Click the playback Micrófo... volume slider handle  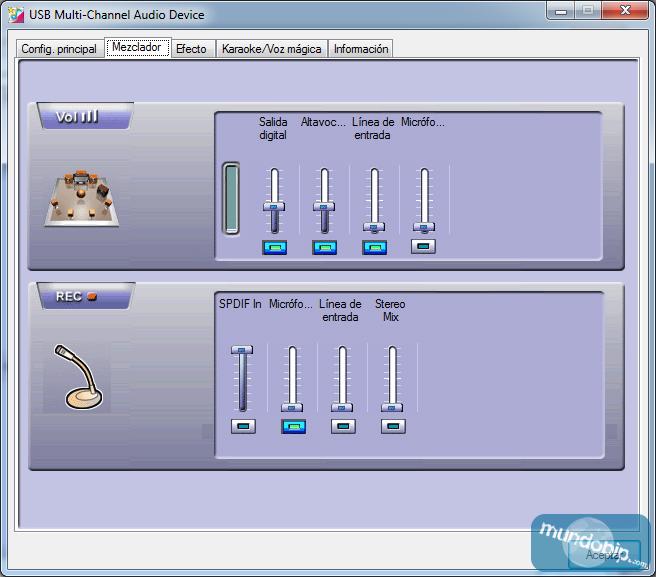coord(424,227)
